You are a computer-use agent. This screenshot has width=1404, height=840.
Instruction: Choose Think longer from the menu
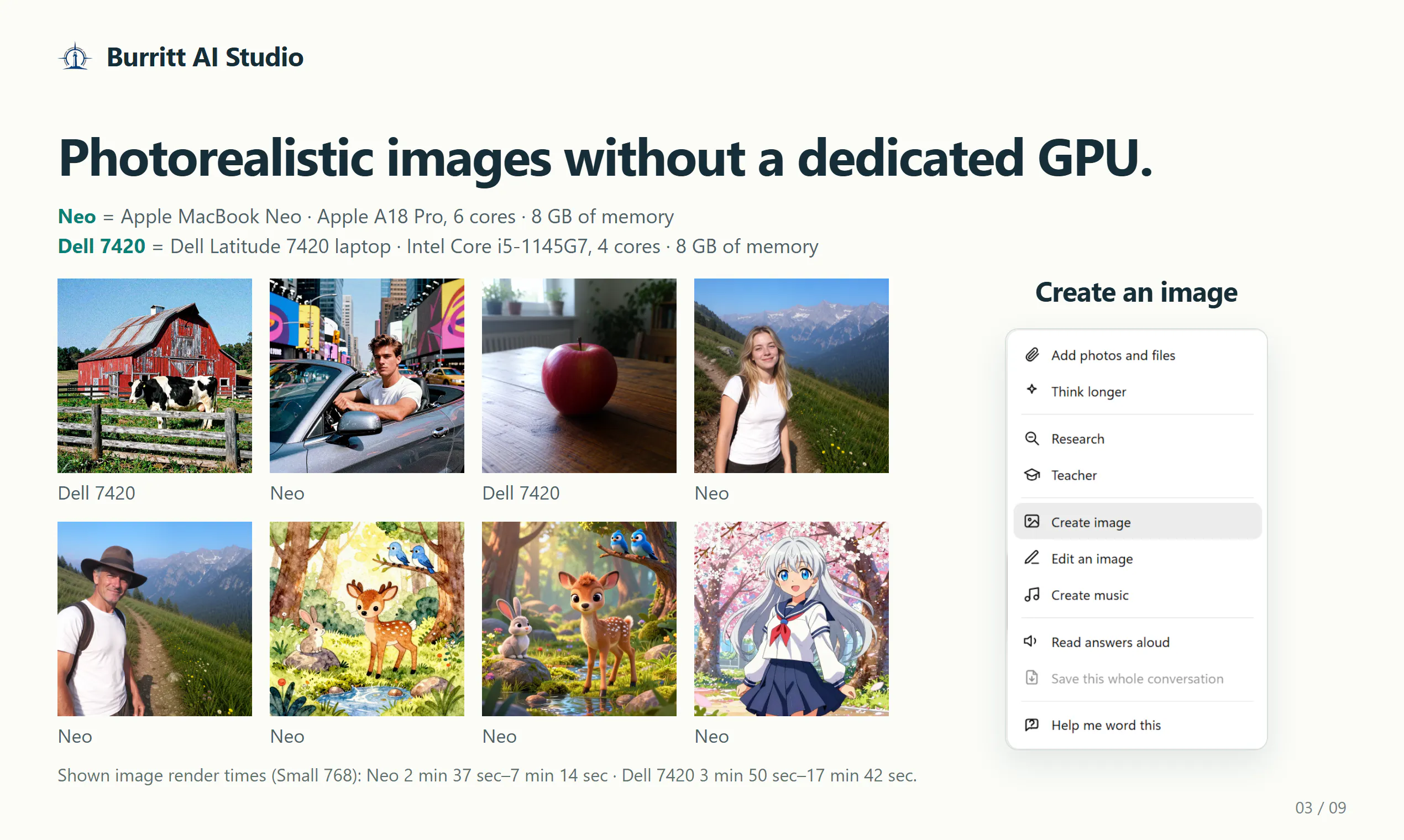tap(1137, 391)
